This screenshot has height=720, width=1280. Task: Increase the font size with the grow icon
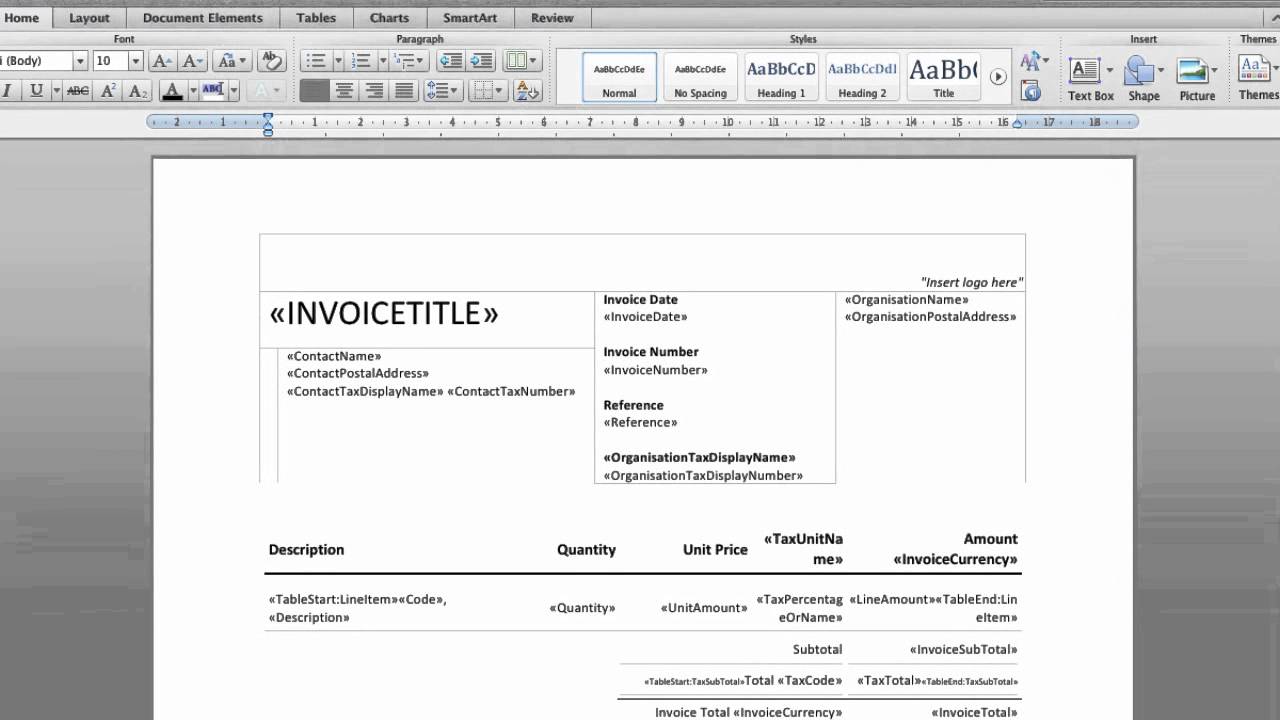162,61
